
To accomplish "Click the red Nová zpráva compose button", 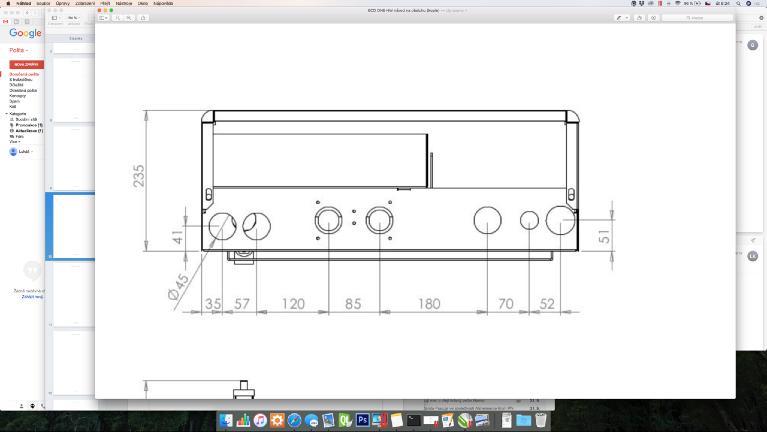I will pyautogui.click(x=26, y=65).
